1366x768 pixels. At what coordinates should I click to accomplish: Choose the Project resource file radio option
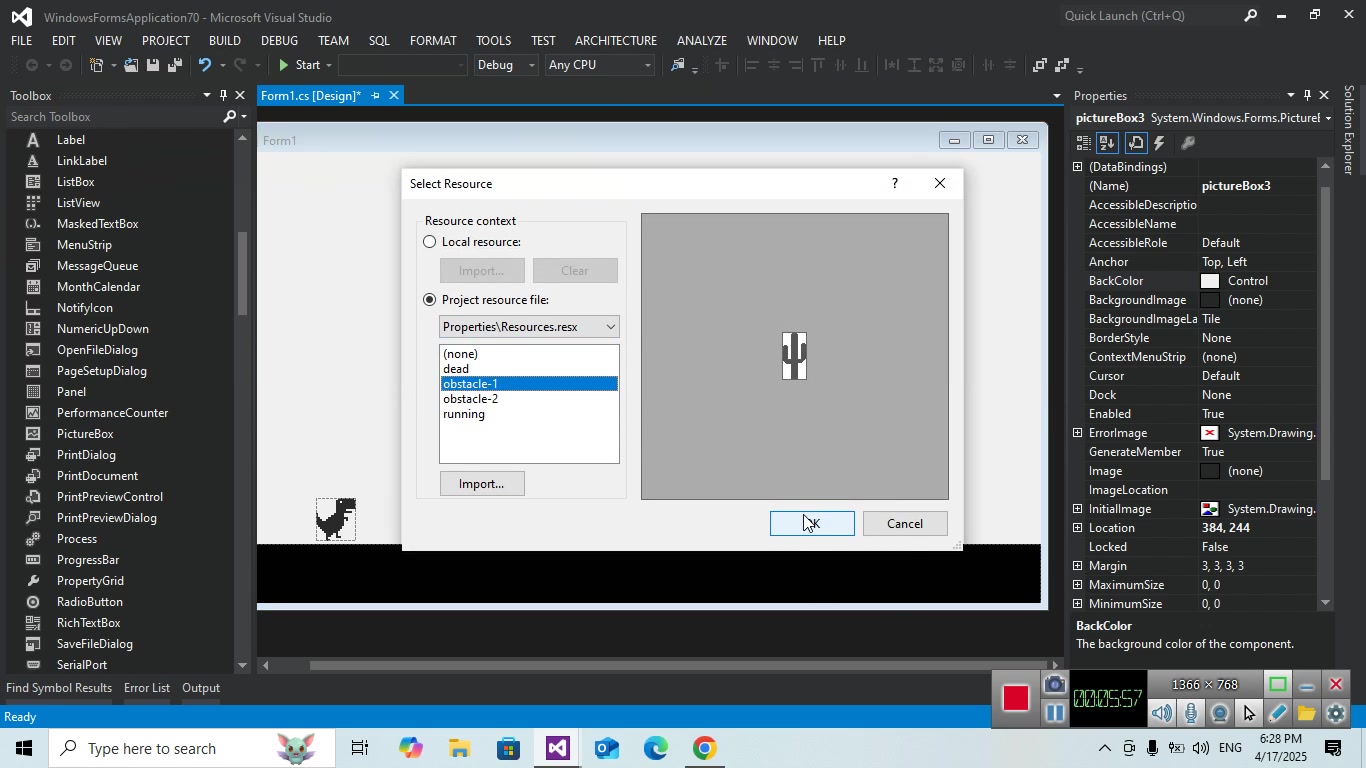(430, 300)
